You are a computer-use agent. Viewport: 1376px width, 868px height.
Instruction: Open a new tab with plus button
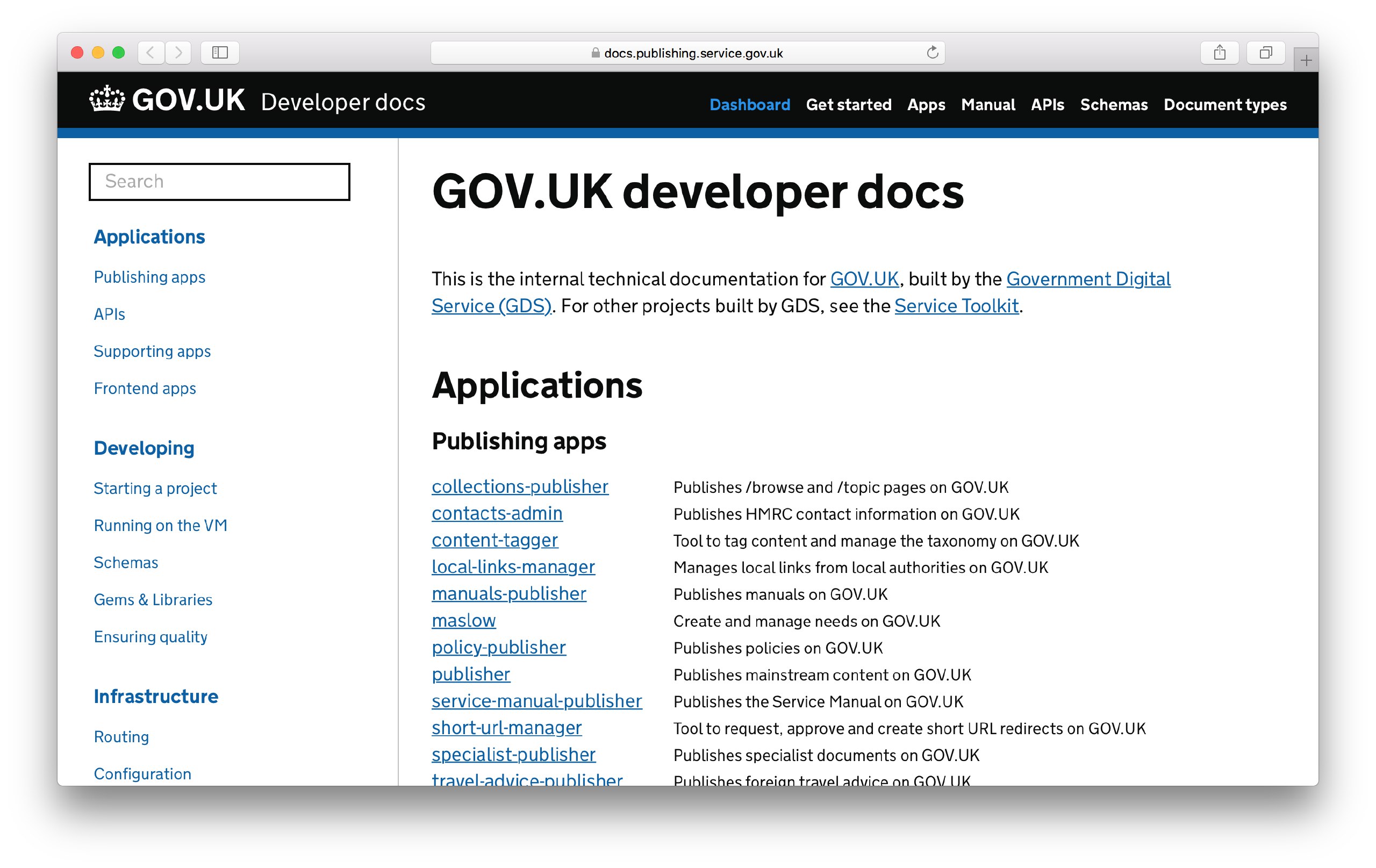pos(1306,60)
